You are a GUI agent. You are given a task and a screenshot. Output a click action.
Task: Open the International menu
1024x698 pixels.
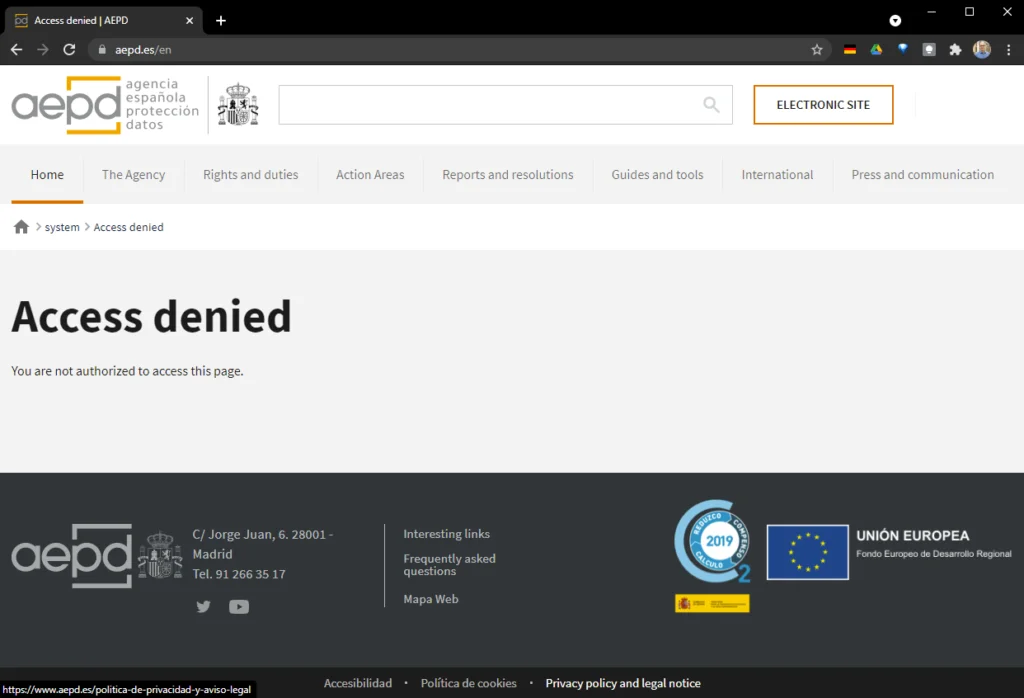tap(777, 175)
